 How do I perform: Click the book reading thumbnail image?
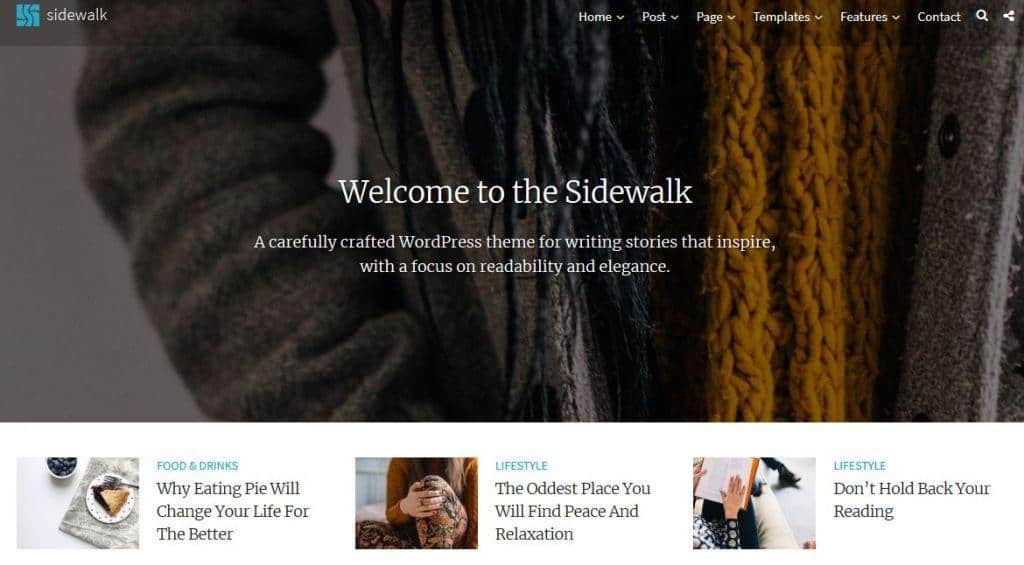tap(754, 503)
